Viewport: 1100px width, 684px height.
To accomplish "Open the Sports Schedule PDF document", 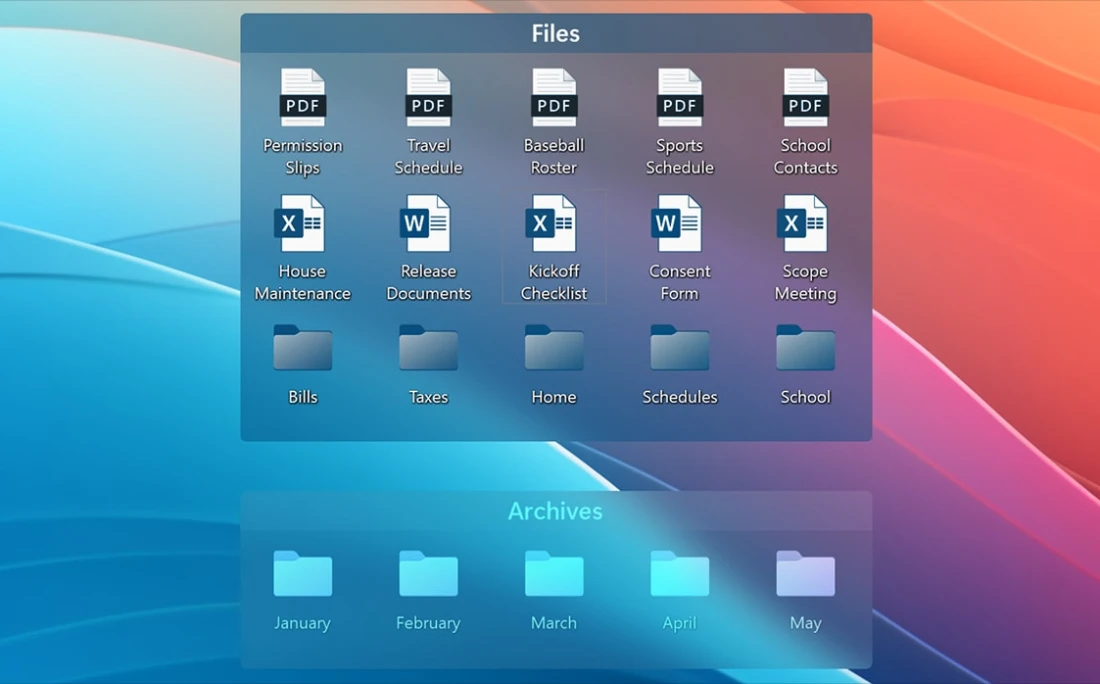I will tap(680, 99).
